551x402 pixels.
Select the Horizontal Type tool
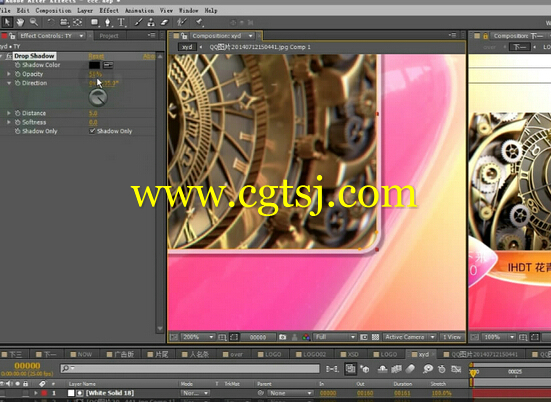(121, 23)
